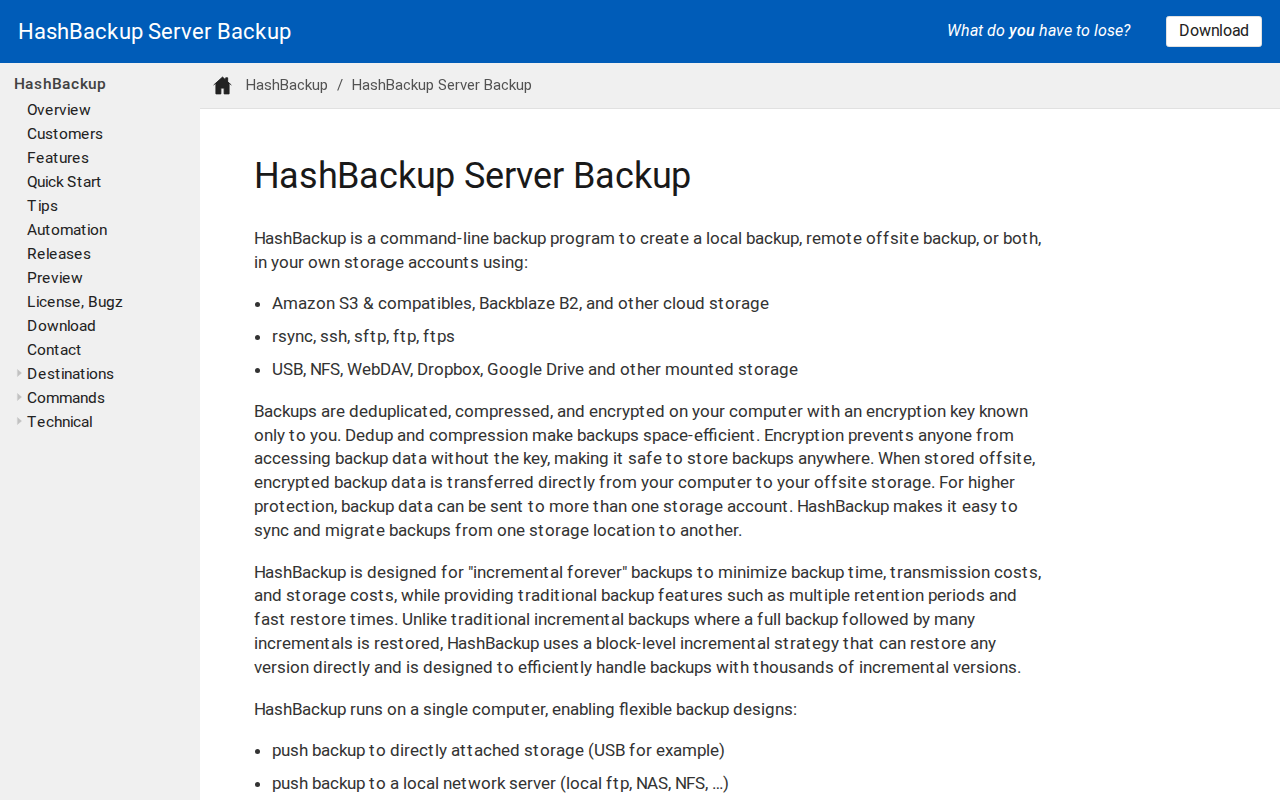Click the Download link in sidebar
The height and width of the screenshot is (800, 1280).
pos(61,326)
